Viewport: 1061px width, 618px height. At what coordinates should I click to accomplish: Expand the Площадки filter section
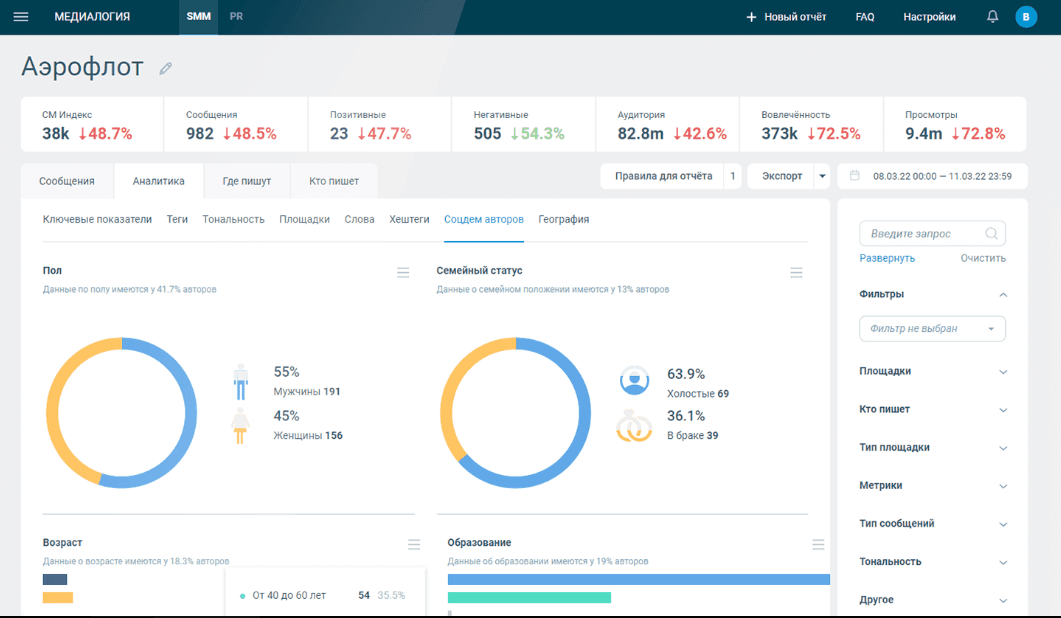click(x=1003, y=372)
